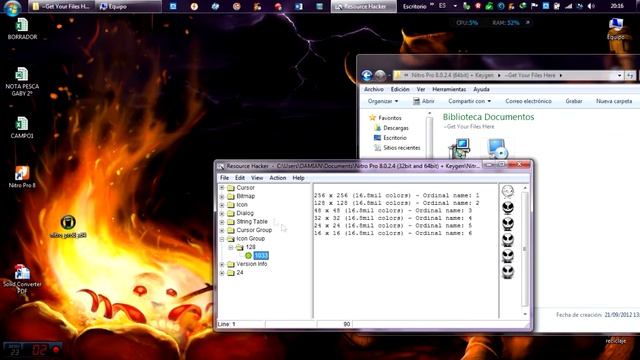Viewport: 640px width, 360px height.
Task: Open the Compartir con dropdown
Action: (469, 101)
